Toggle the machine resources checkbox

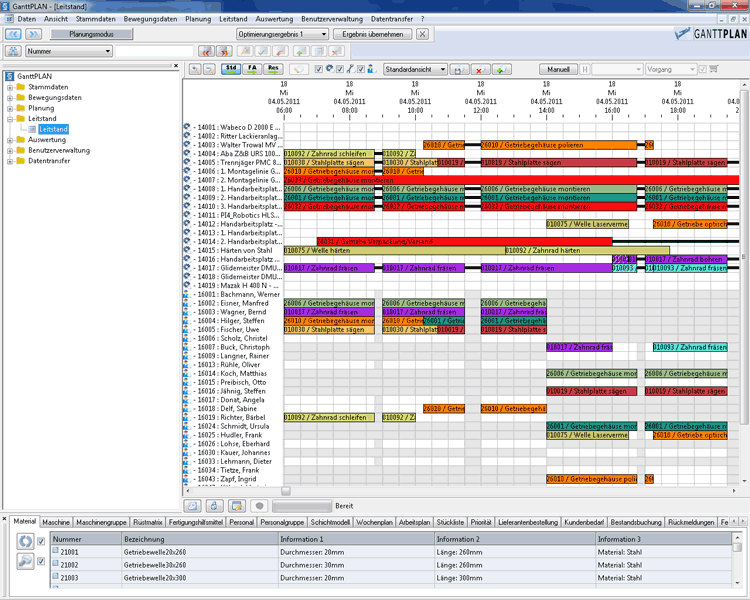tap(319, 69)
